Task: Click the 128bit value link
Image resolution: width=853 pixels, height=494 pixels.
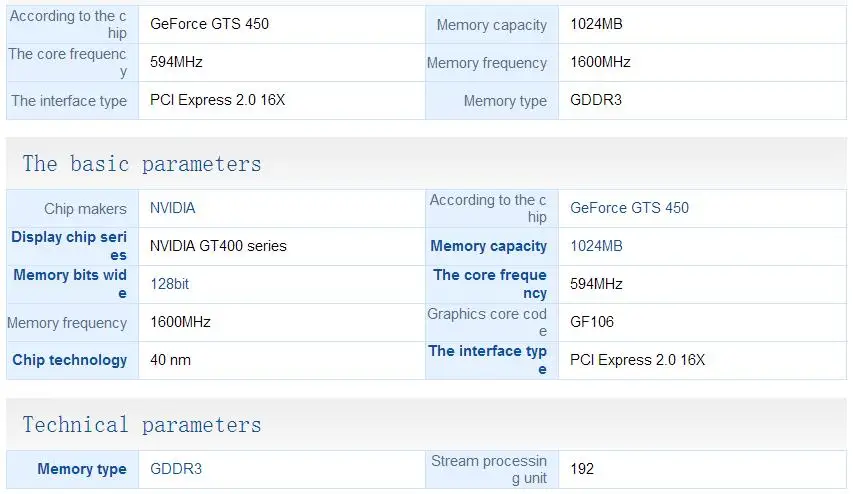Action: click(169, 284)
